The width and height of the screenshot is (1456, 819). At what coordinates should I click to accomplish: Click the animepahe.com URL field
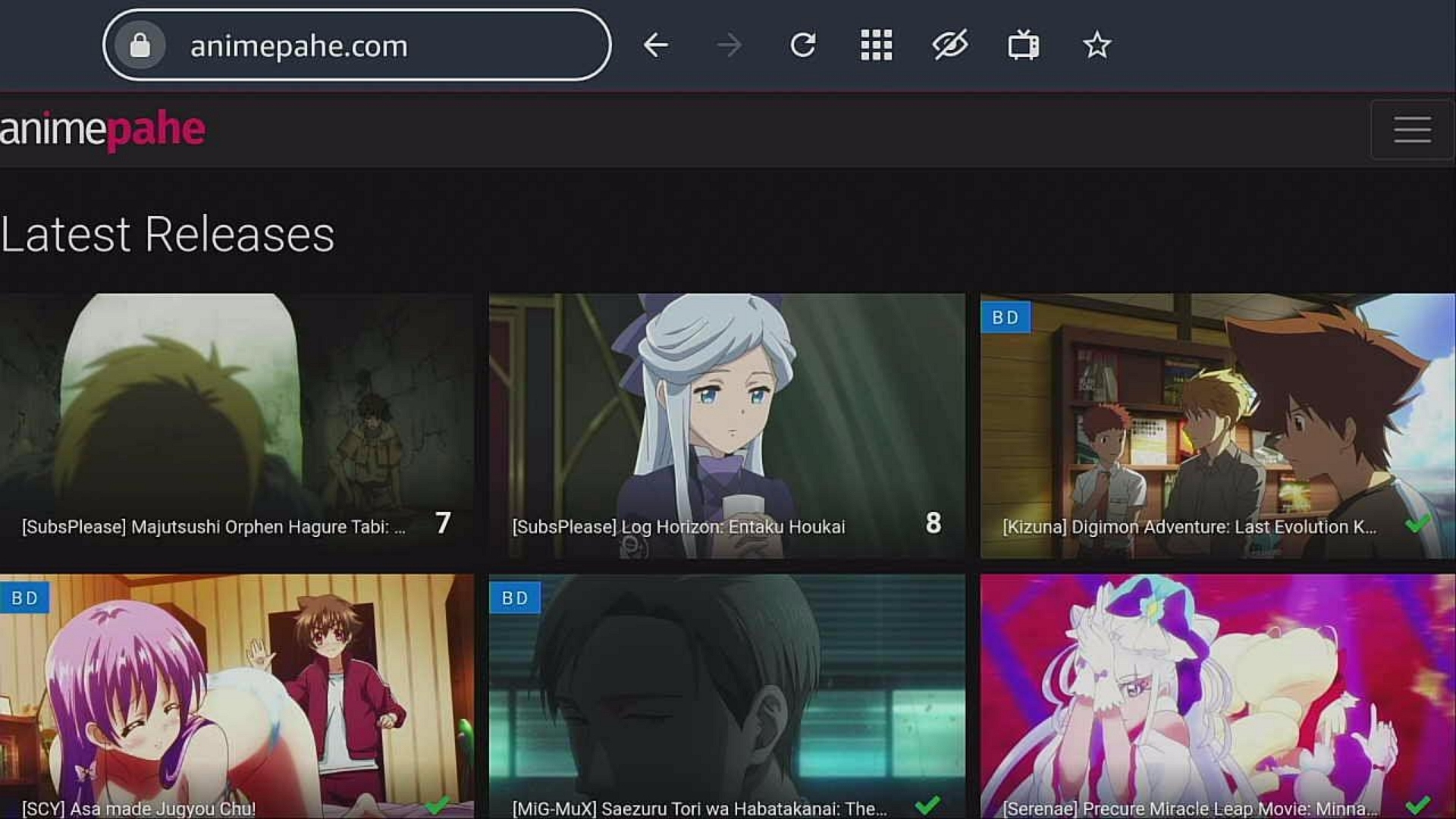point(356,45)
